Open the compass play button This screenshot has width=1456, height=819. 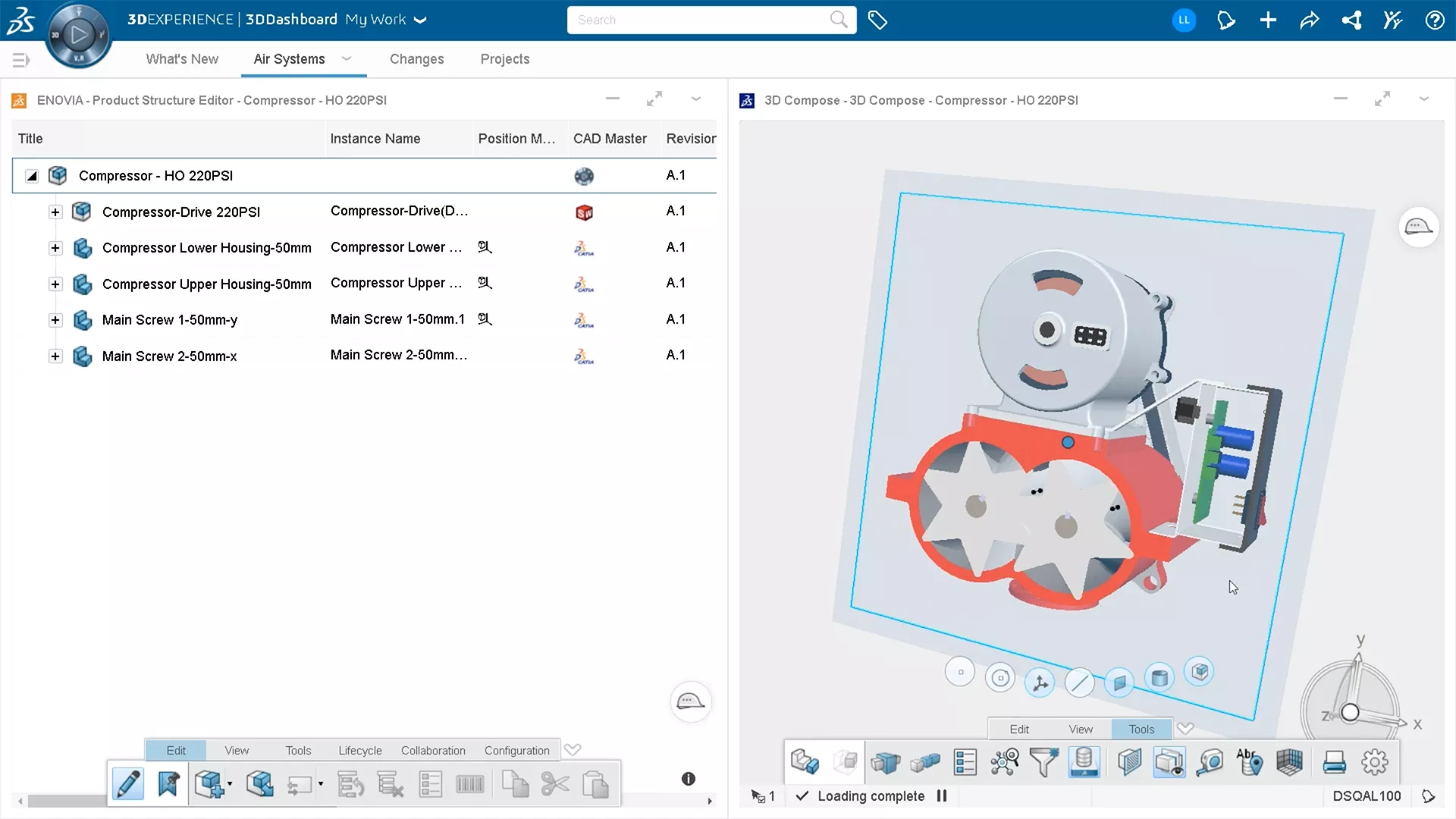79,34
